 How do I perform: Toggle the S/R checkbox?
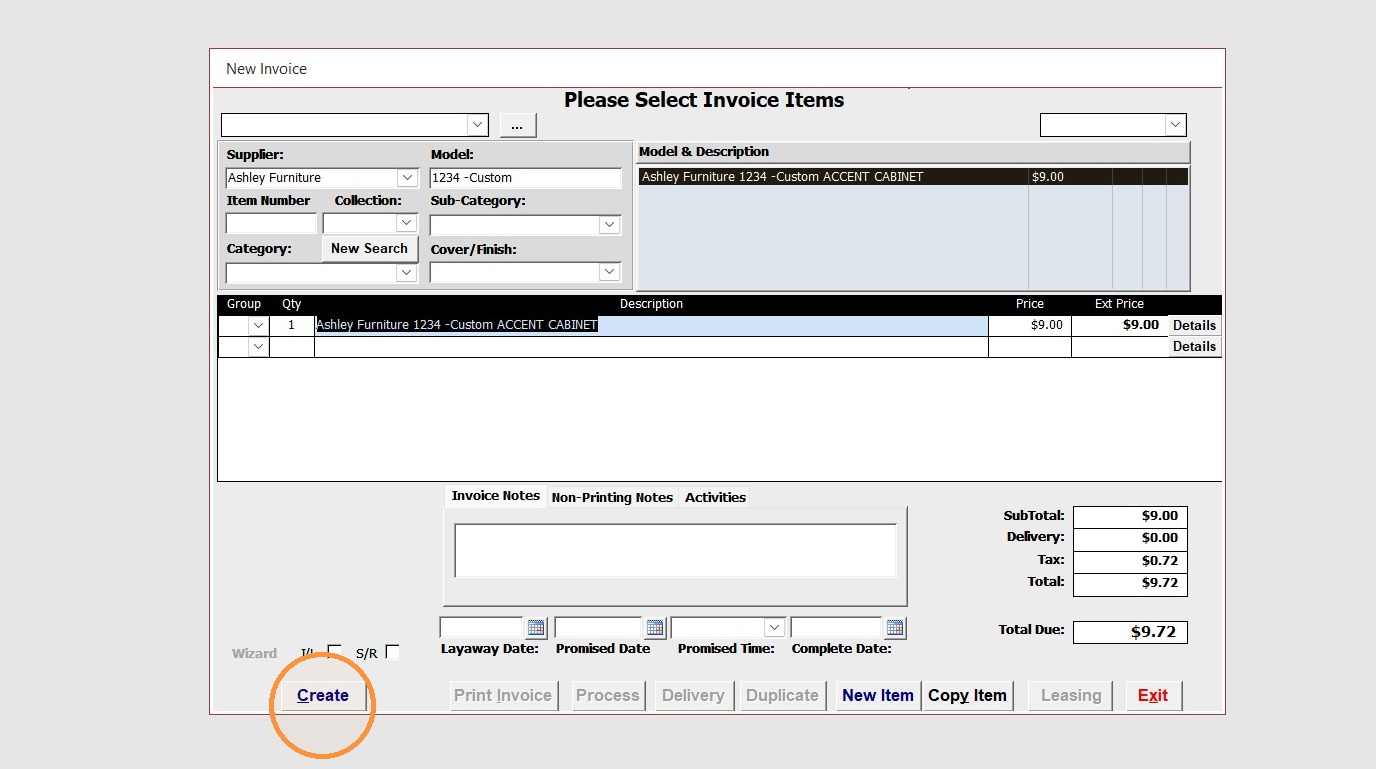392,652
